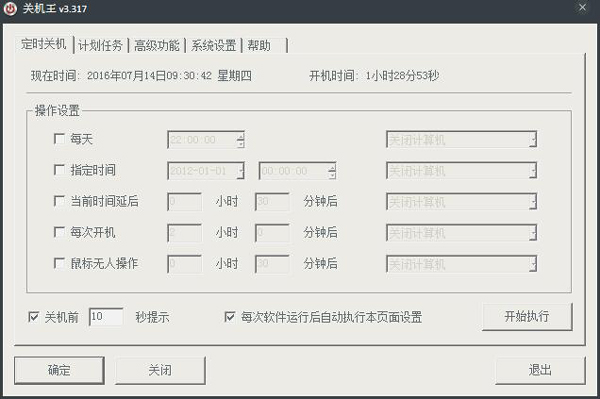
Task: Click the 确定 button
Action: pyautogui.click(x=59, y=370)
